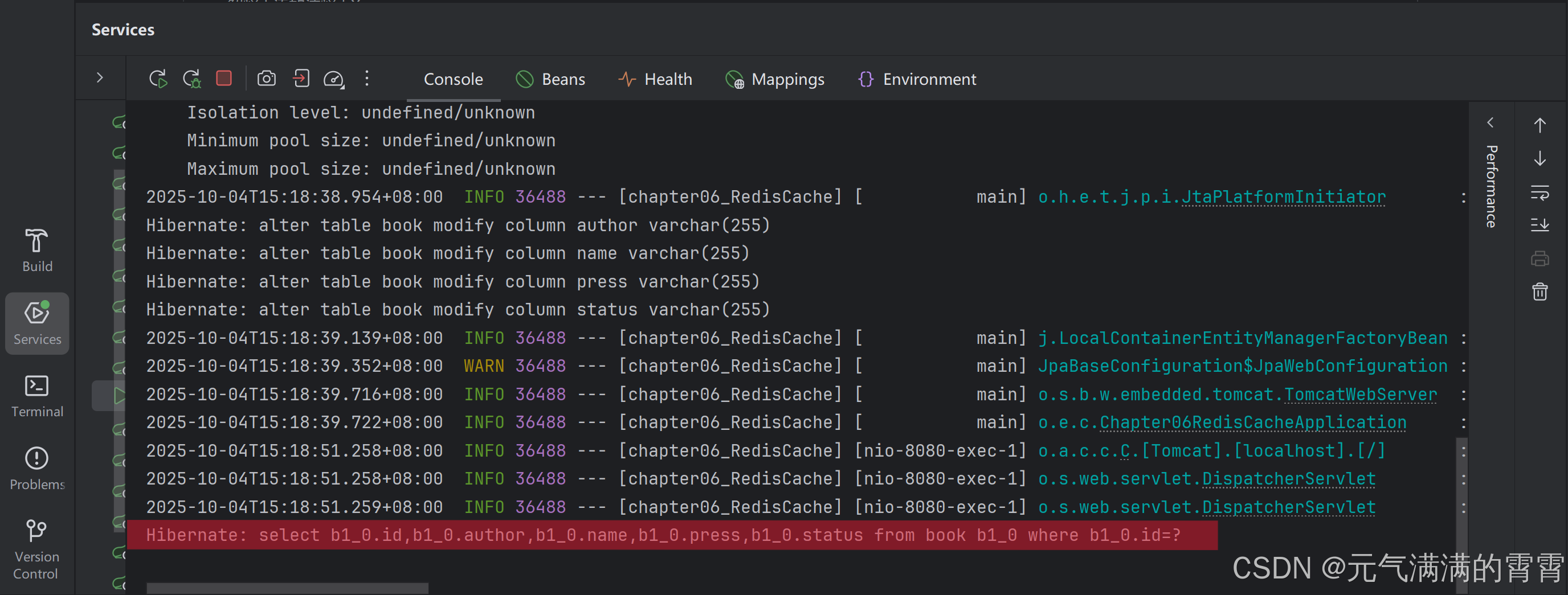
Task: Open the Performance vertical tab
Action: coord(1491,186)
